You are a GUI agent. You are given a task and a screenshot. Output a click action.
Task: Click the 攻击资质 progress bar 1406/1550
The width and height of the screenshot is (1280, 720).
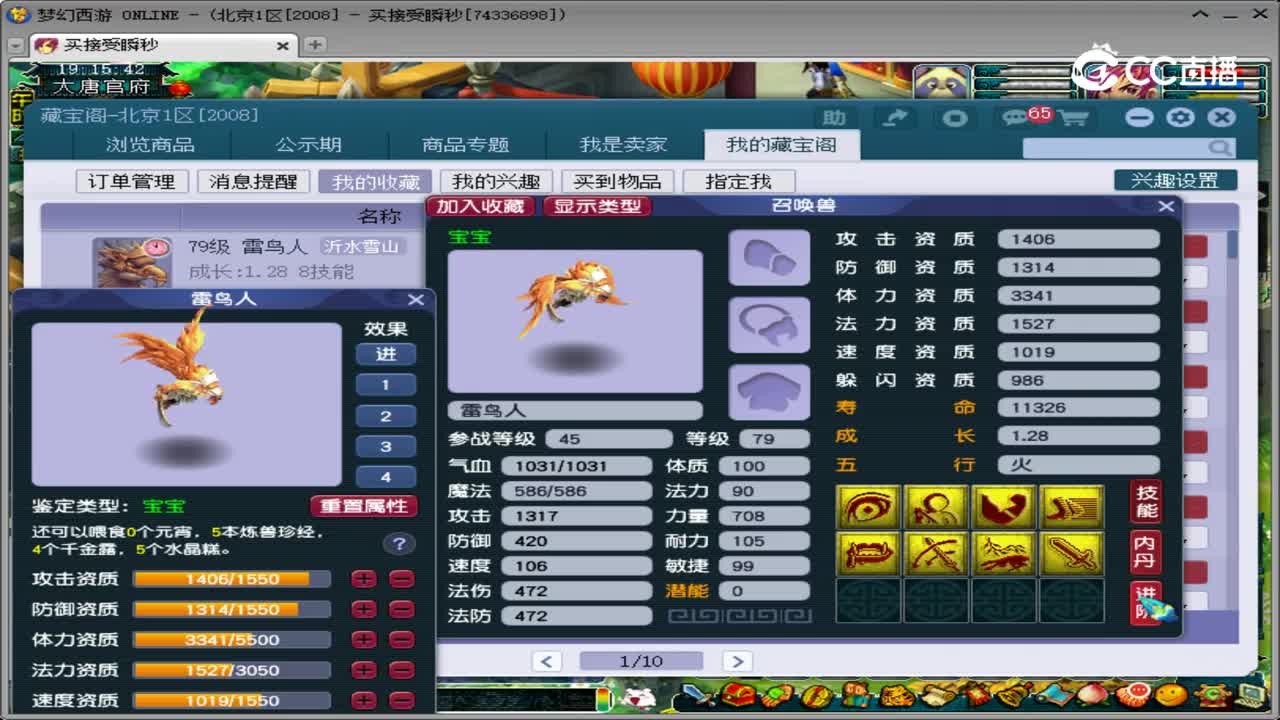point(232,579)
